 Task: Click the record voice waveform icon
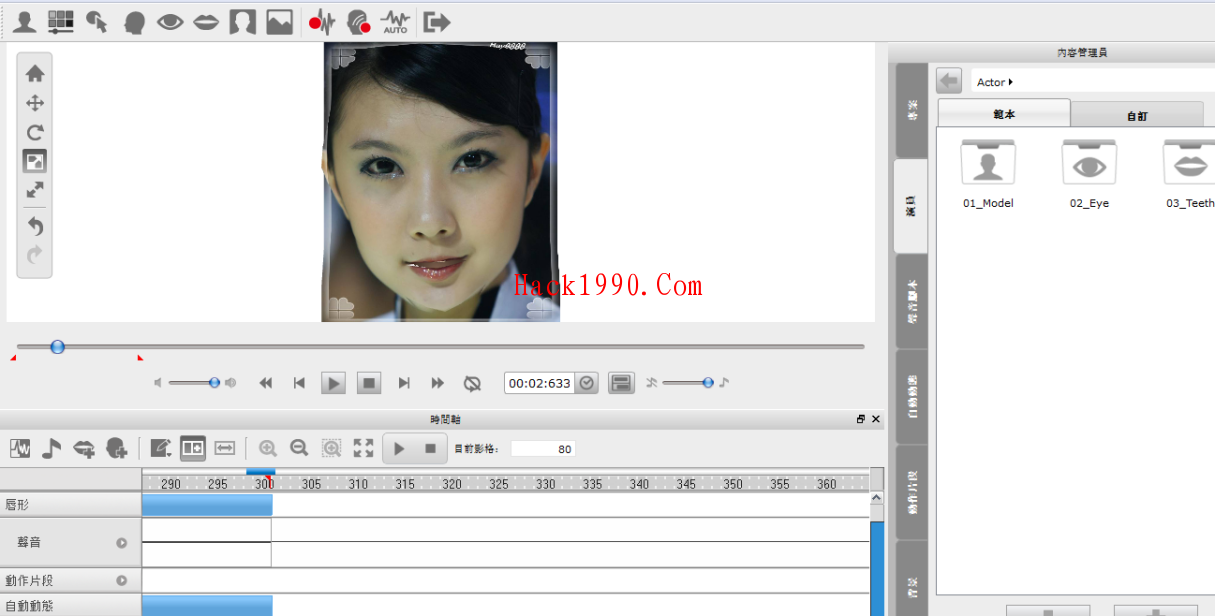pos(321,21)
